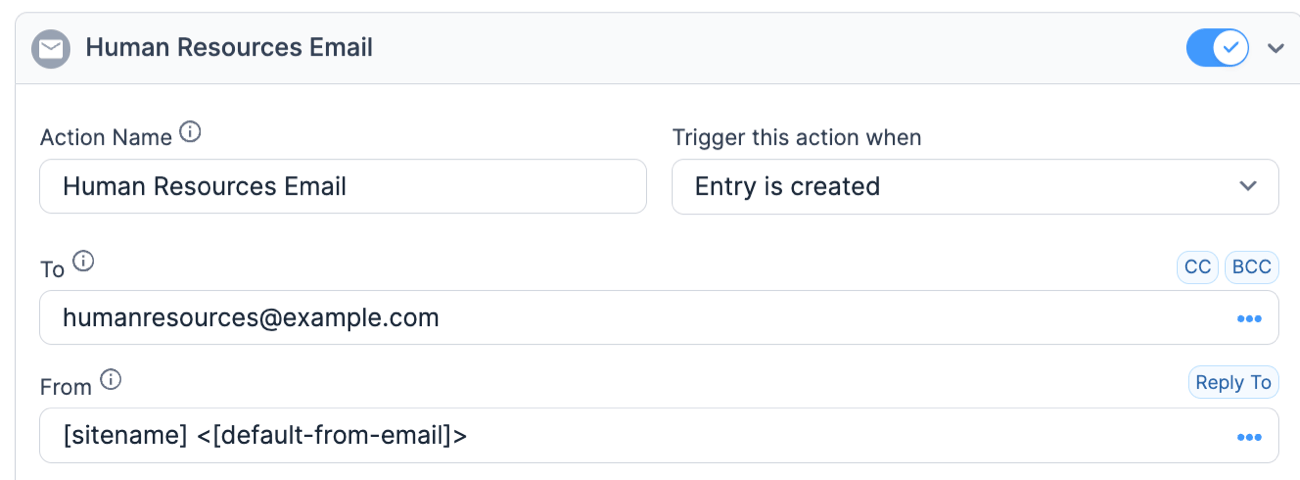The image size is (1300, 480).
Task: Add a BCC field
Action: click(x=1252, y=267)
